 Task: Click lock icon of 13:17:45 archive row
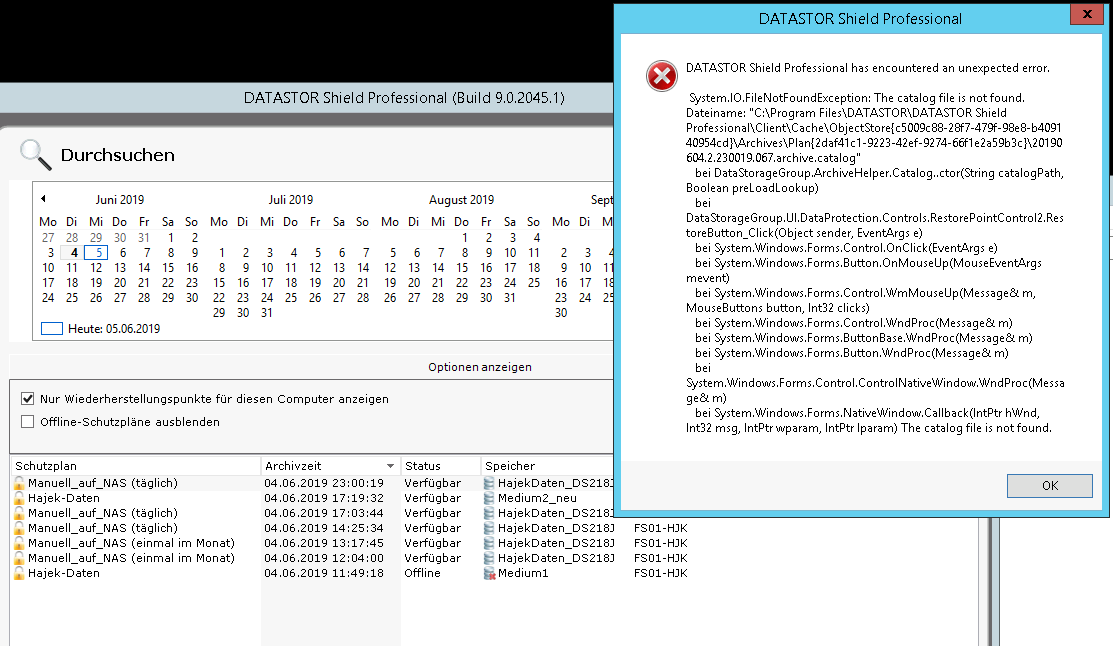click(x=19, y=543)
